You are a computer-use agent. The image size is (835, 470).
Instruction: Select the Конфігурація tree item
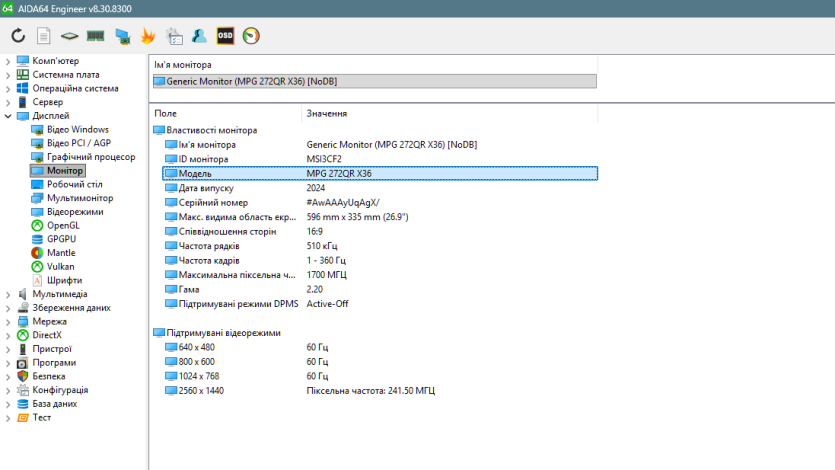(x=60, y=390)
